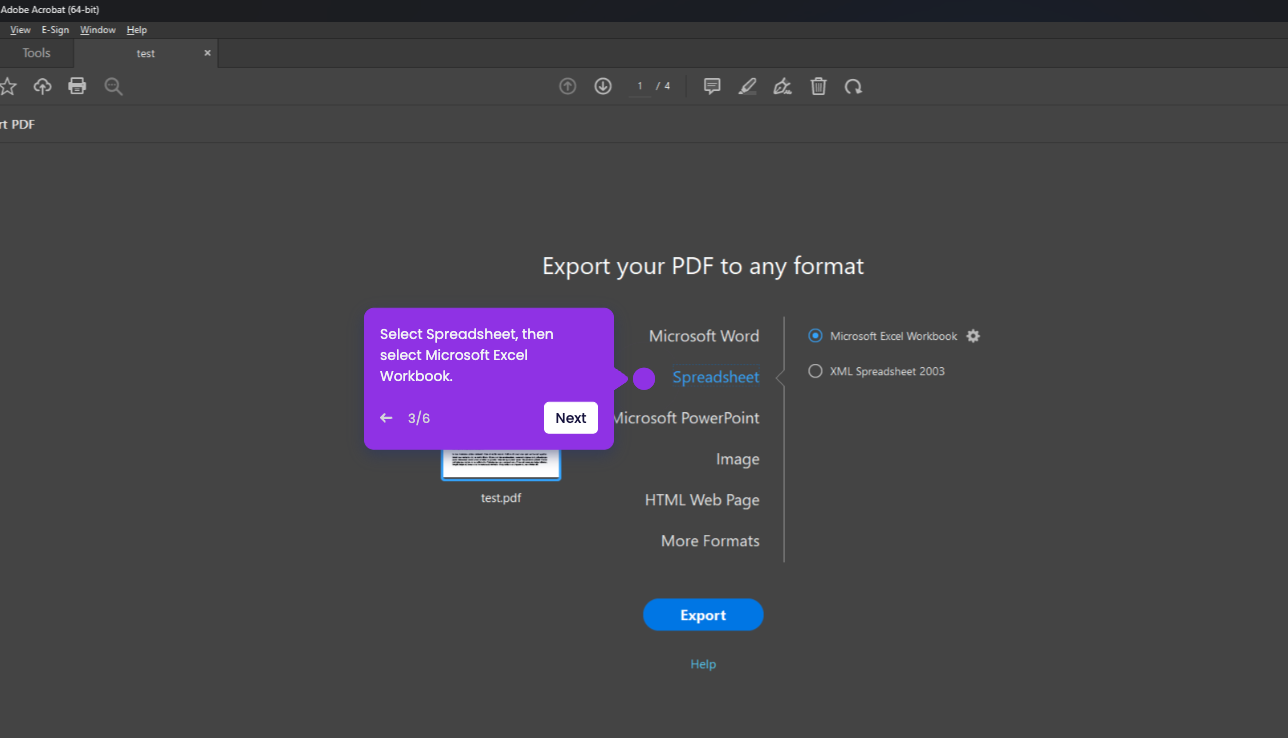Choose Image export format
The image size is (1288, 738).
pos(738,459)
